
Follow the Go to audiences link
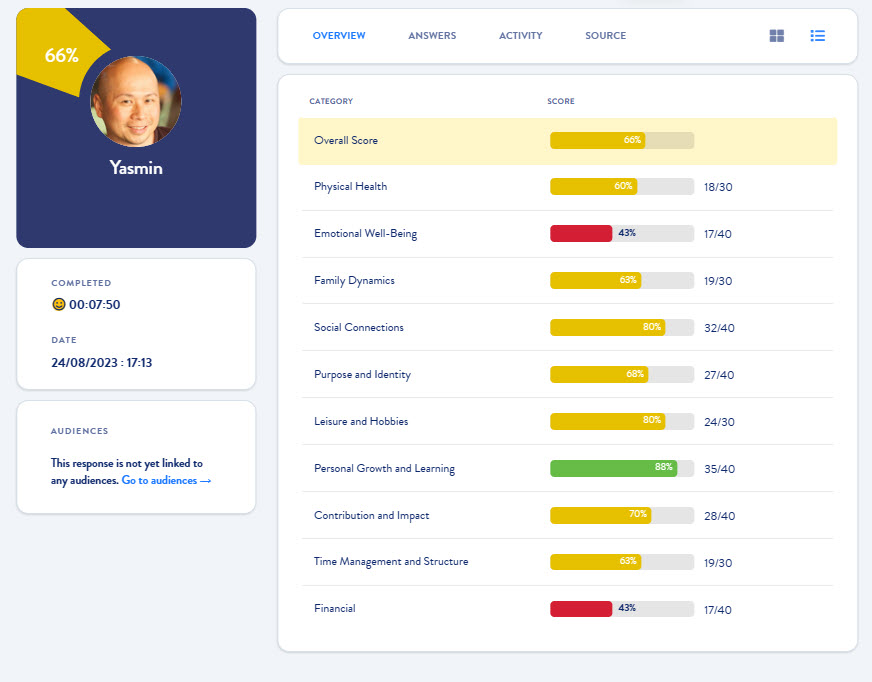[x=161, y=480]
